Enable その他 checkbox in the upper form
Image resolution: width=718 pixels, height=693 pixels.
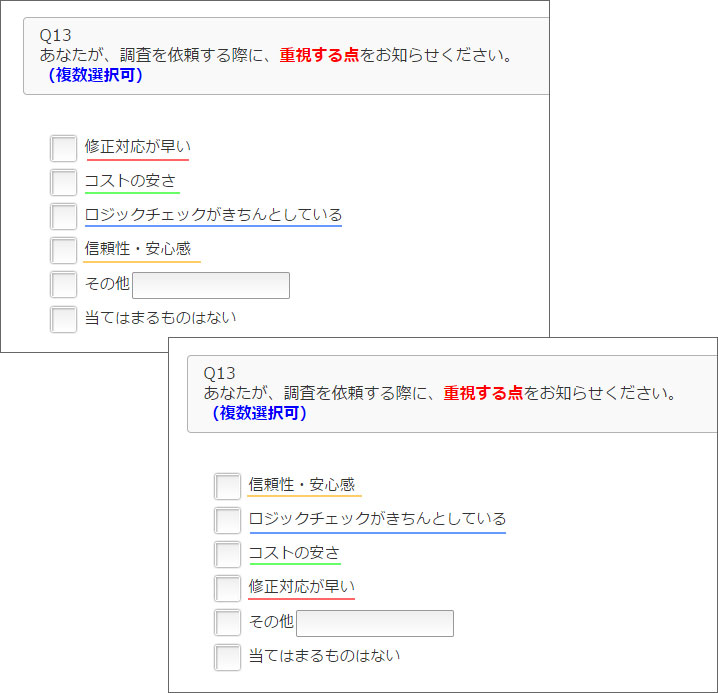click(x=64, y=285)
